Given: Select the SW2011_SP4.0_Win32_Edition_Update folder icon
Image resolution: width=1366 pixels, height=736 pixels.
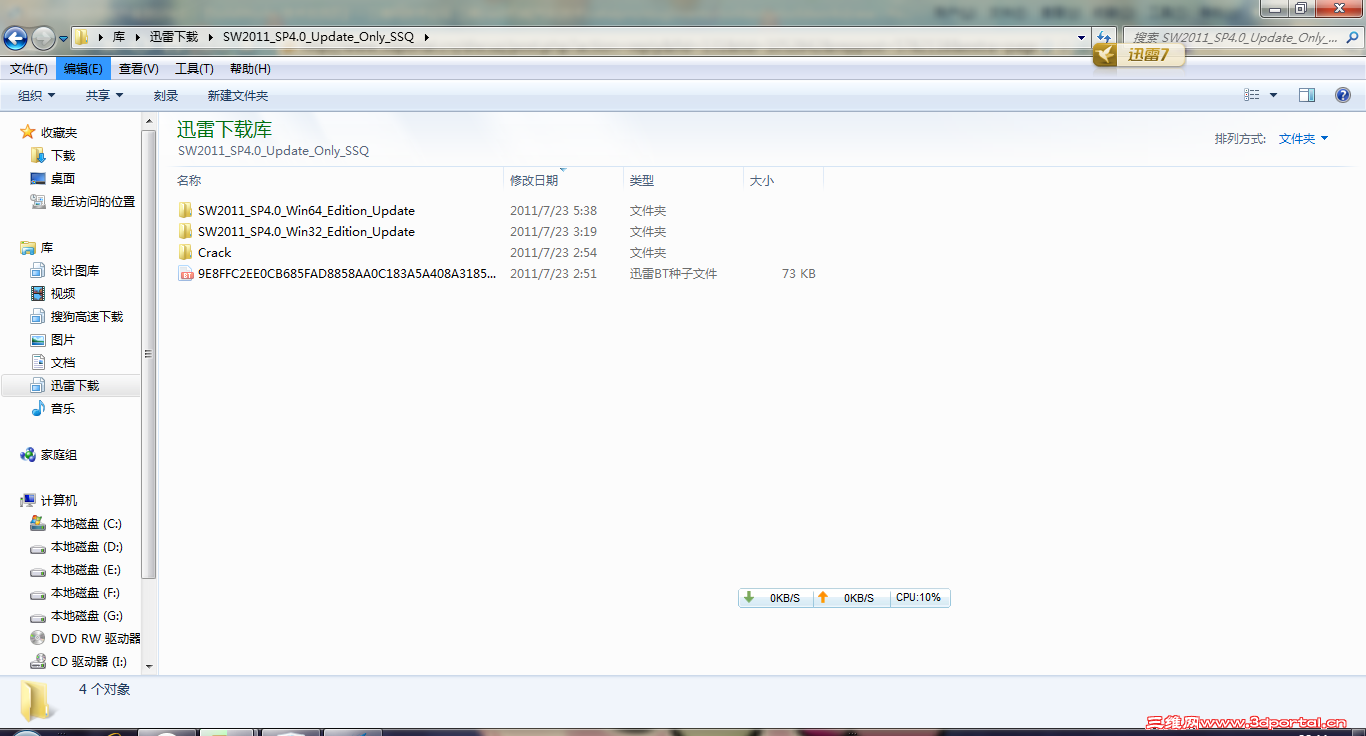Looking at the screenshot, I should click(185, 232).
